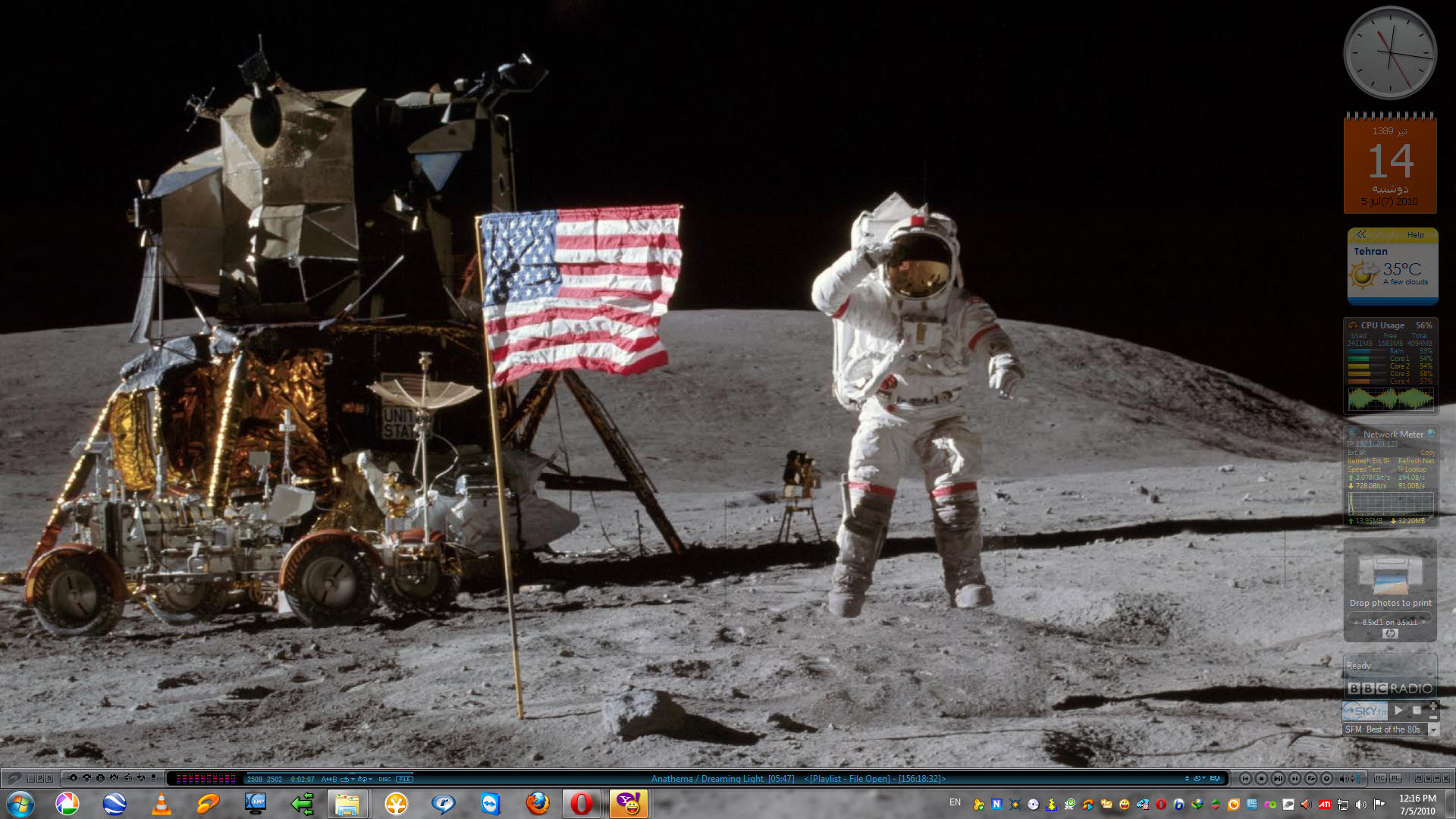1456x819 pixels.
Task: Stop playback in the player bar
Action: click(1261, 779)
